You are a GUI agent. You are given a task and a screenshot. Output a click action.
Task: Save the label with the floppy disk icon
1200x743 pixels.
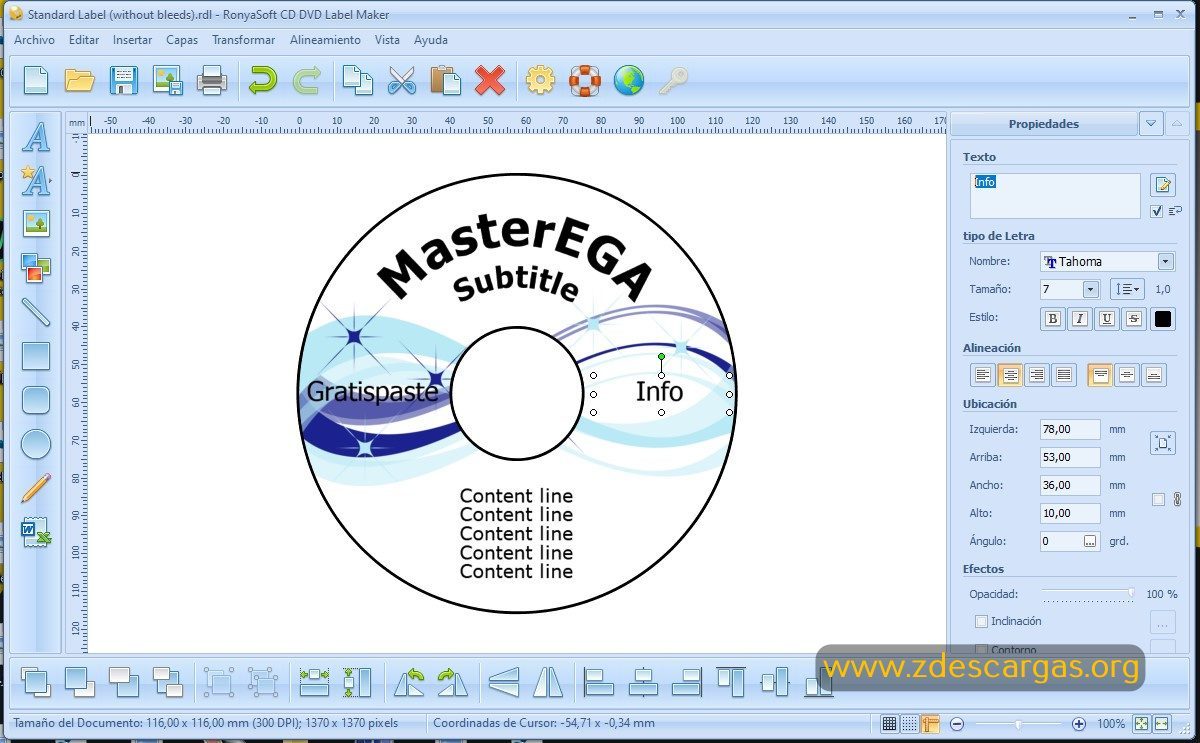[123, 80]
